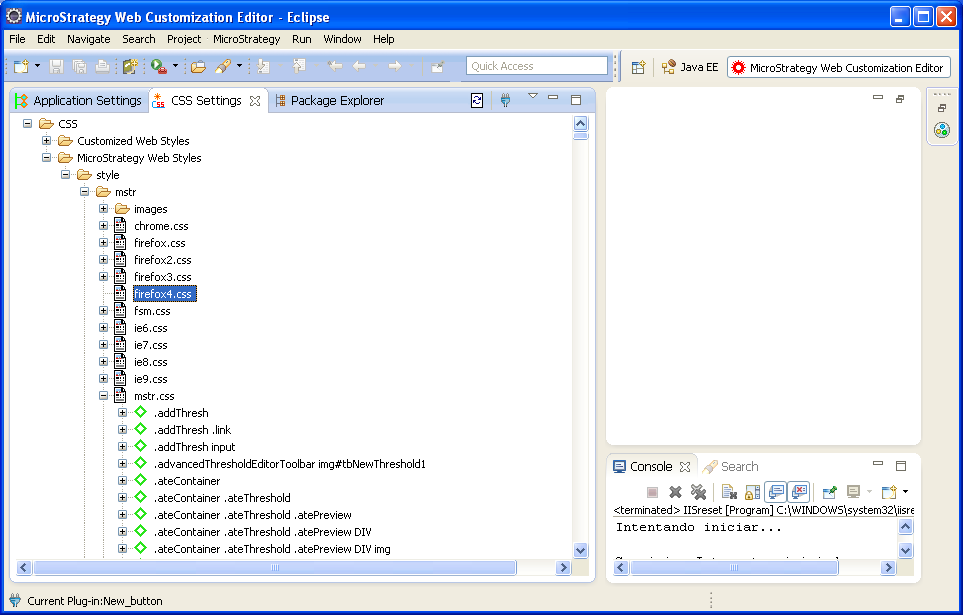The width and height of the screenshot is (963, 615).
Task: Collapse the mstr.css node
Action: 103,395
